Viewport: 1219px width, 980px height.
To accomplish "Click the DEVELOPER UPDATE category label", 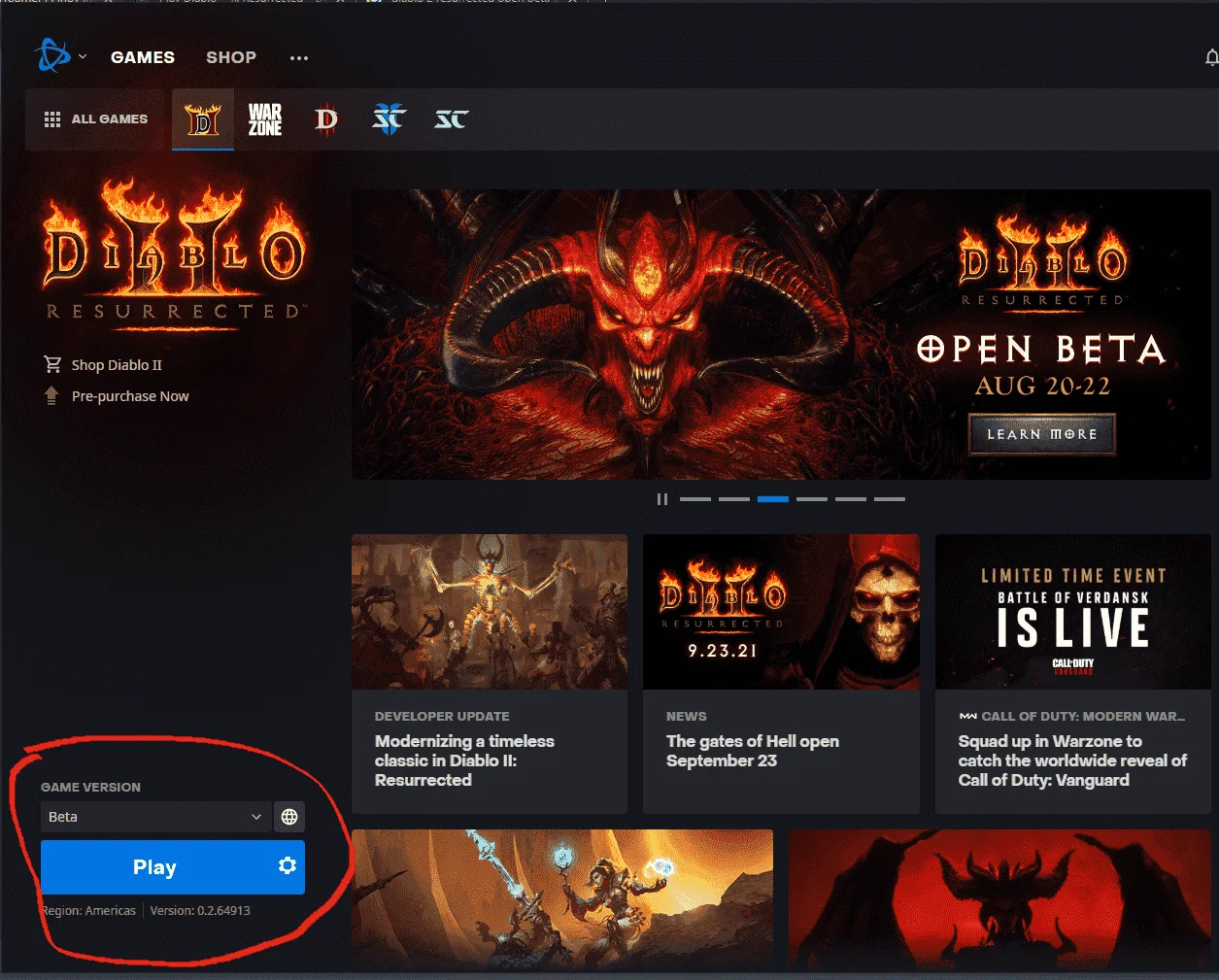I will pyautogui.click(x=442, y=716).
